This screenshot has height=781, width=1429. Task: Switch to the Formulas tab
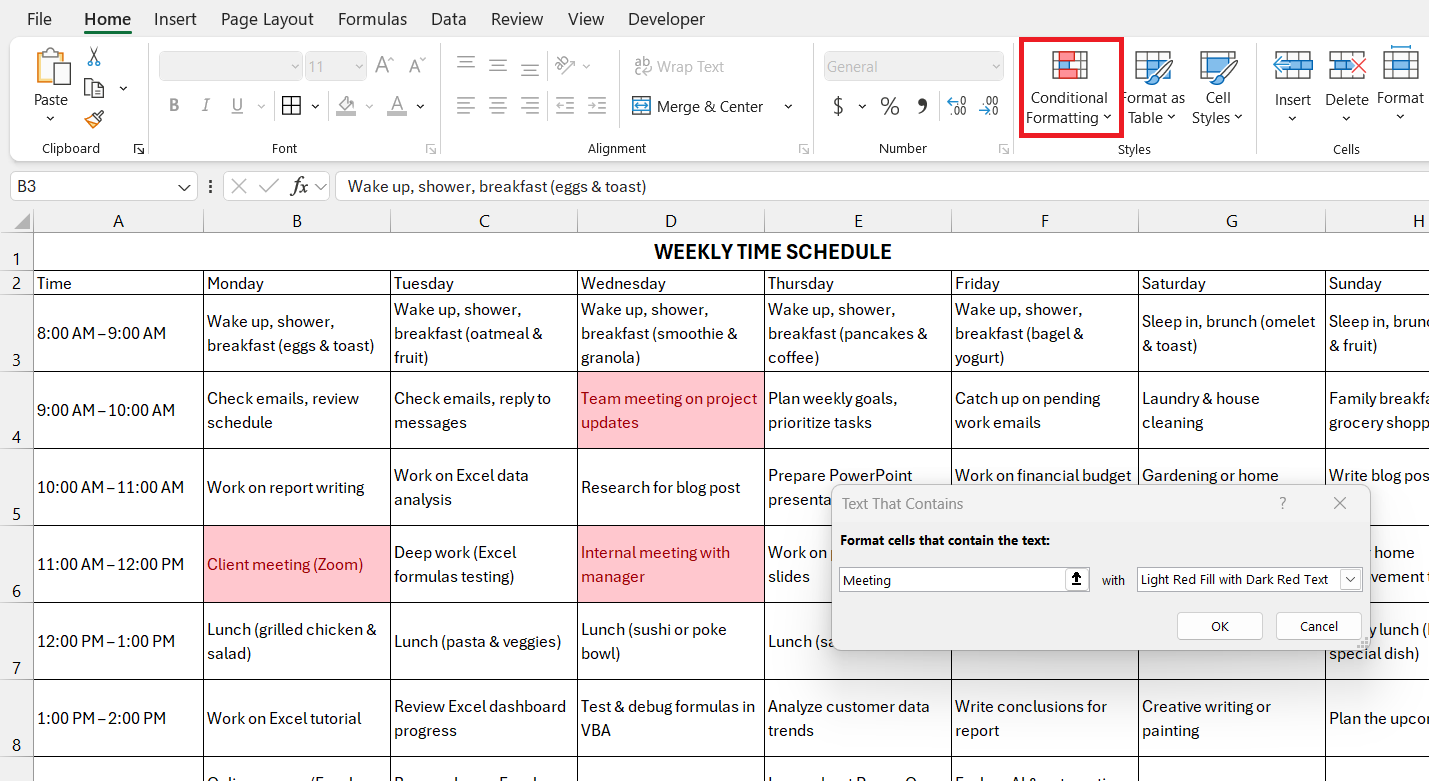point(372,19)
